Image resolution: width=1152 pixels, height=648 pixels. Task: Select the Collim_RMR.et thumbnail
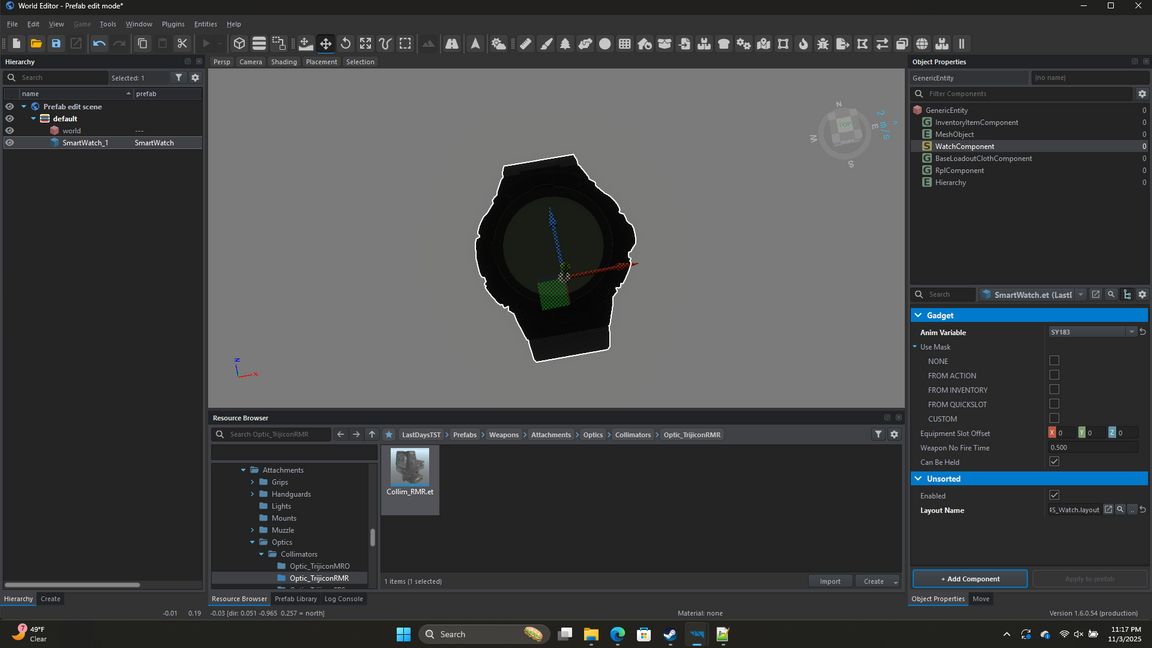410,472
